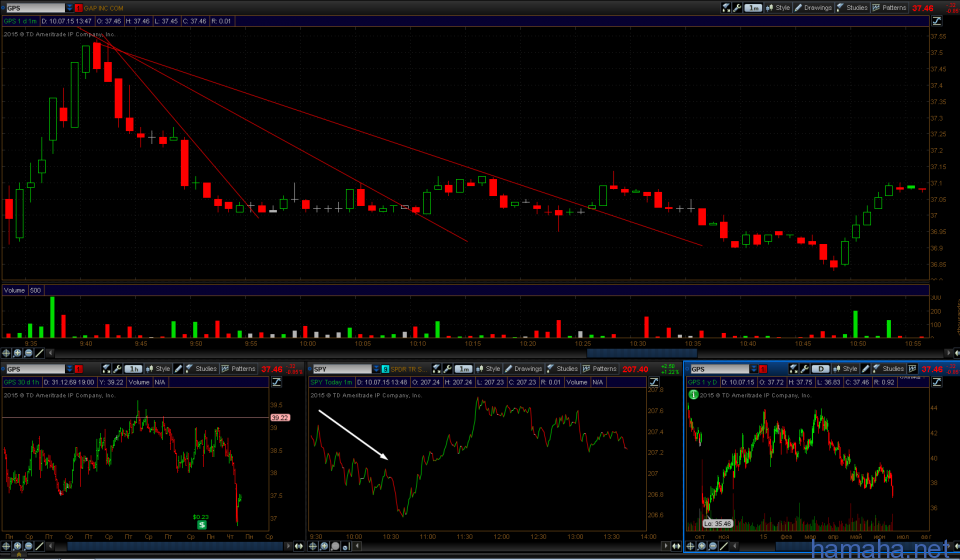960x560 pixels.
Task: Zoom out using magnifier under daily chart
Action: [x=713, y=546]
